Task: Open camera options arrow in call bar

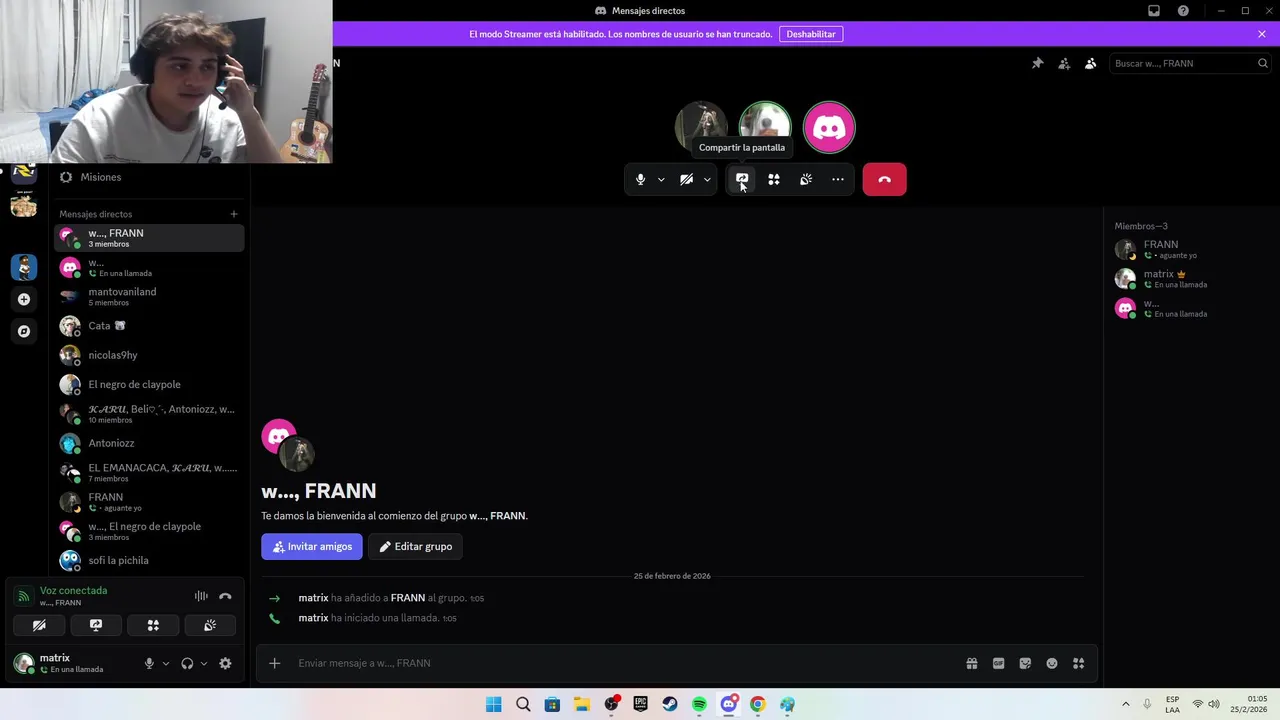Action: pyautogui.click(x=707, y=180)
